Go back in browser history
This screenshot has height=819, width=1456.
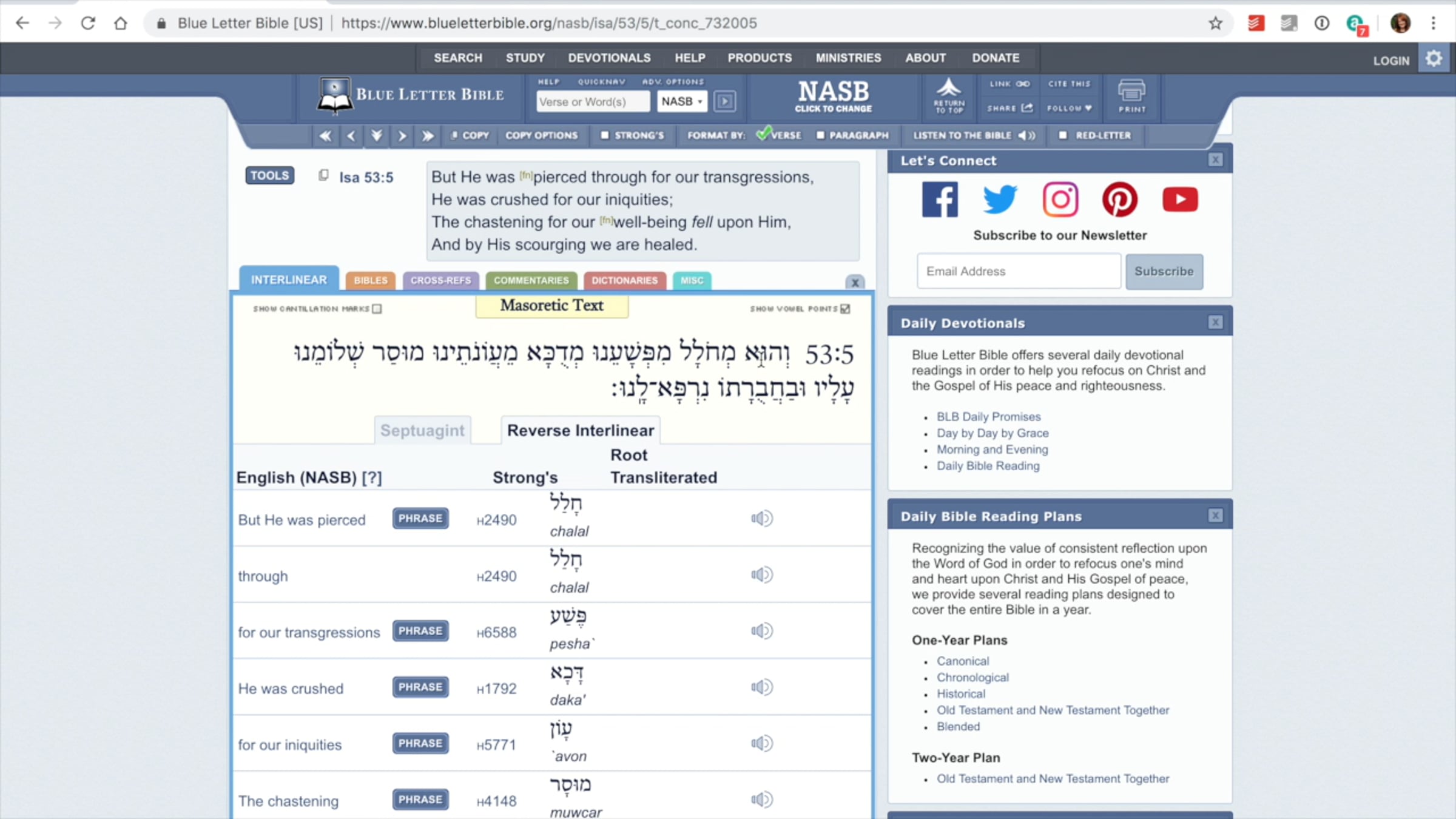[x=22, y=23]
